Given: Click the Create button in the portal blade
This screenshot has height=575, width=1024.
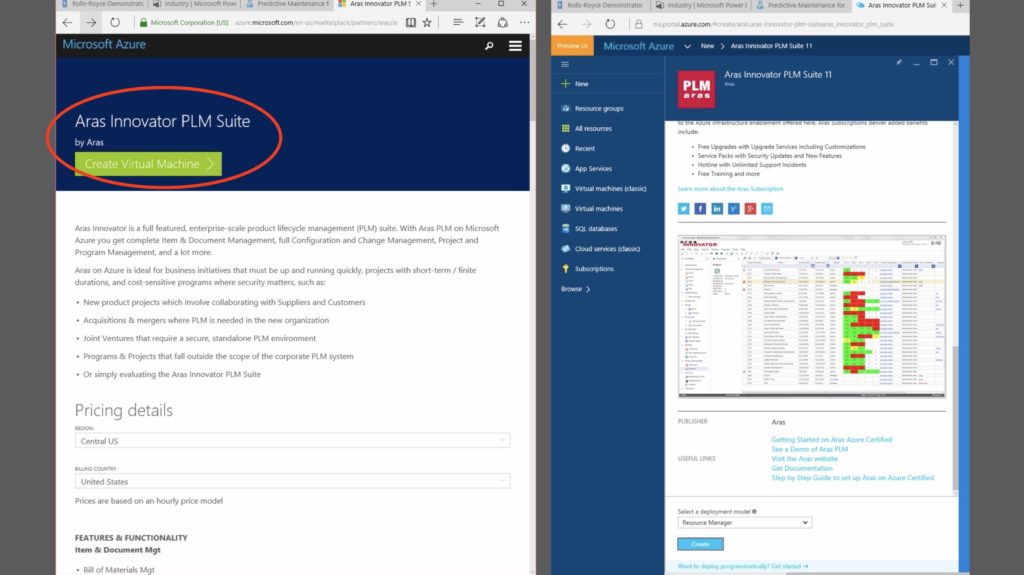Looking at the screenshot, I should click(700, 544).
